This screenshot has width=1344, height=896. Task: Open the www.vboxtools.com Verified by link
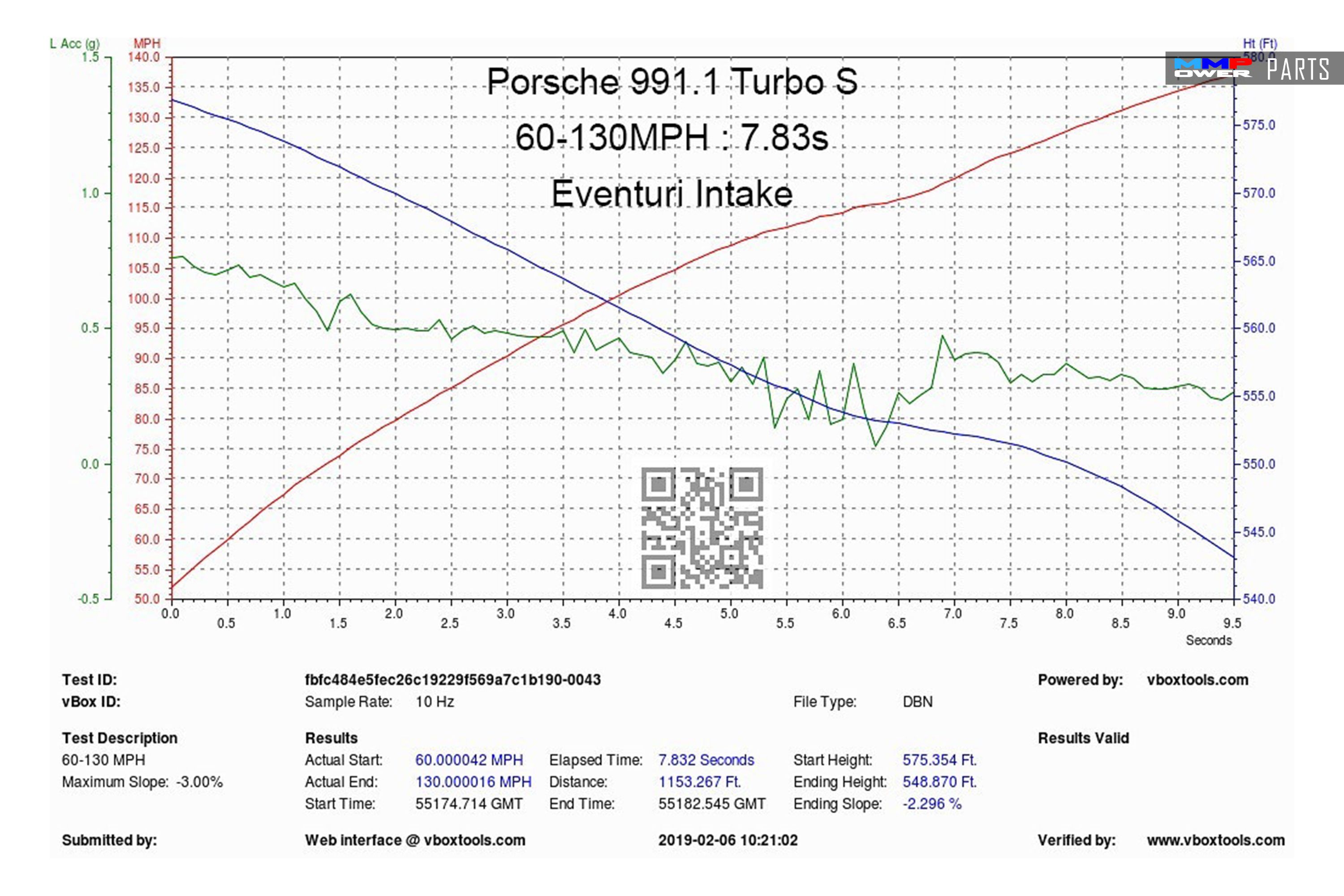[1215, 840]
